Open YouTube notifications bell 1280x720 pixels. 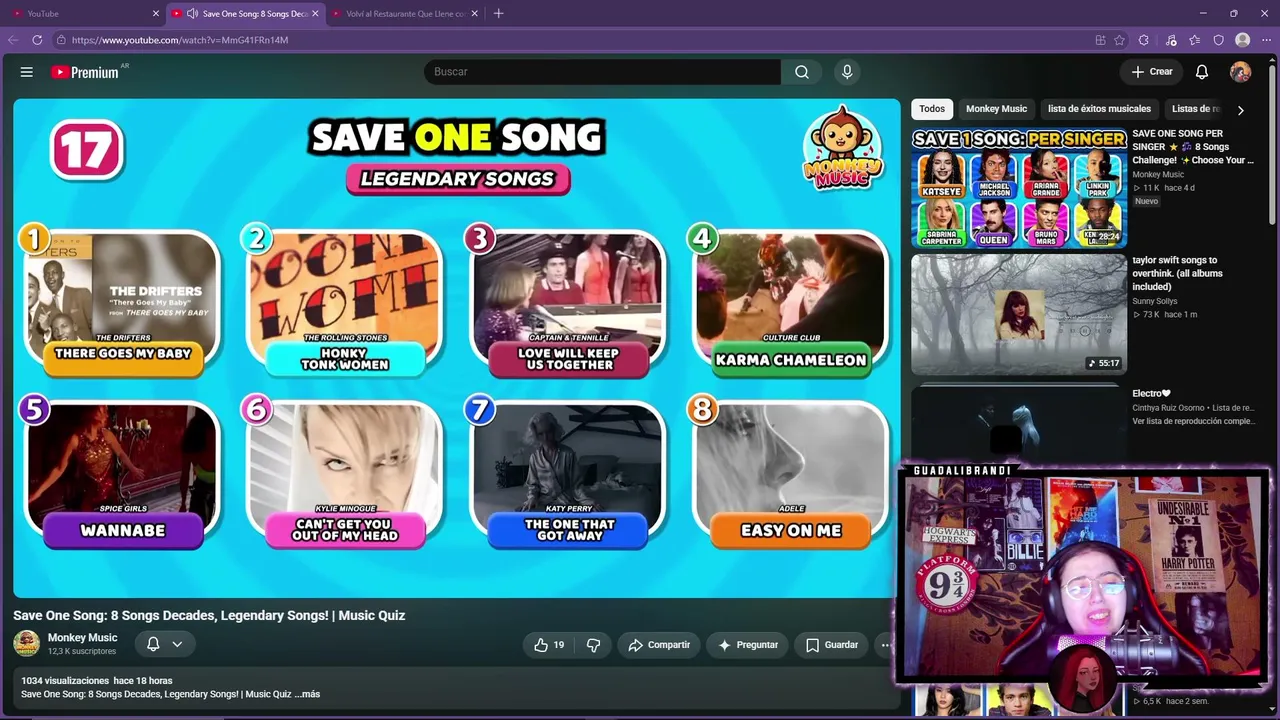(1202, 72)
